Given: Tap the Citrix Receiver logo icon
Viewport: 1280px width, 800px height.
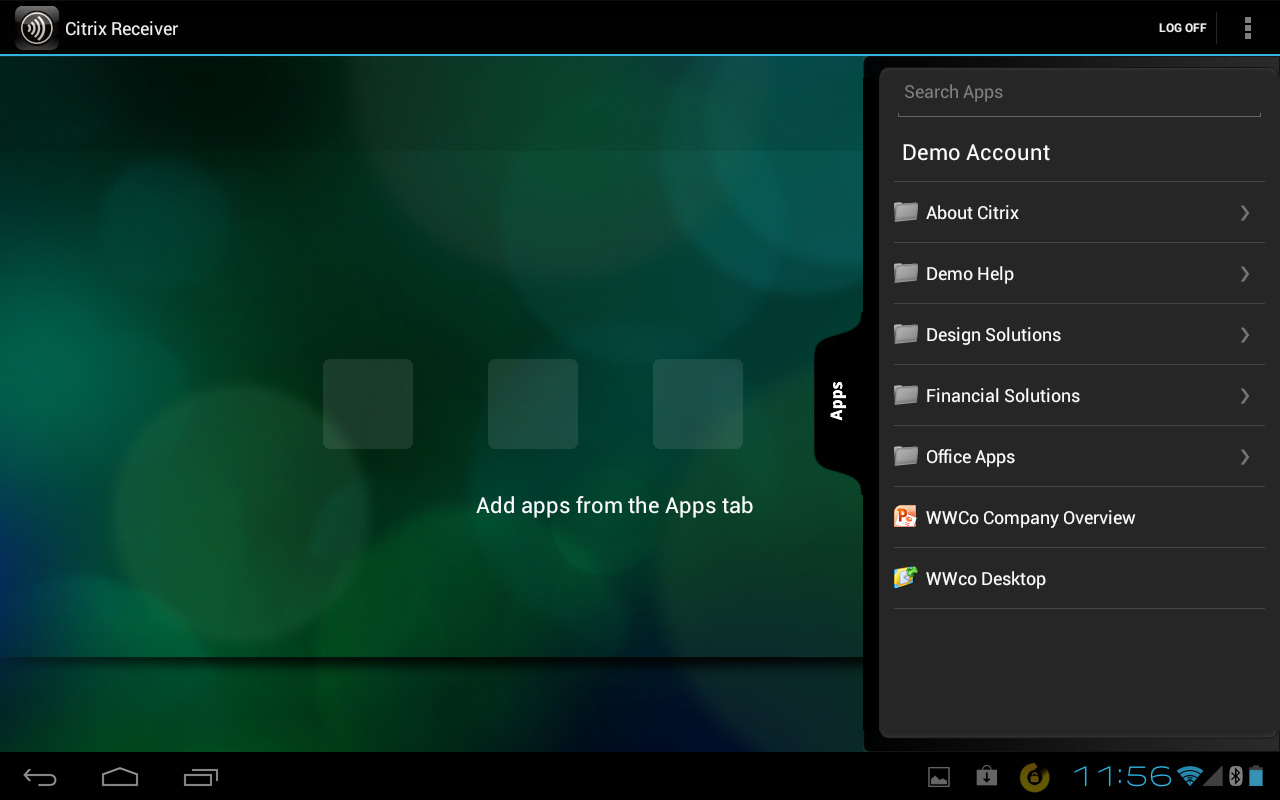Looking at the screenshot, I should click(x=37, y=28).
